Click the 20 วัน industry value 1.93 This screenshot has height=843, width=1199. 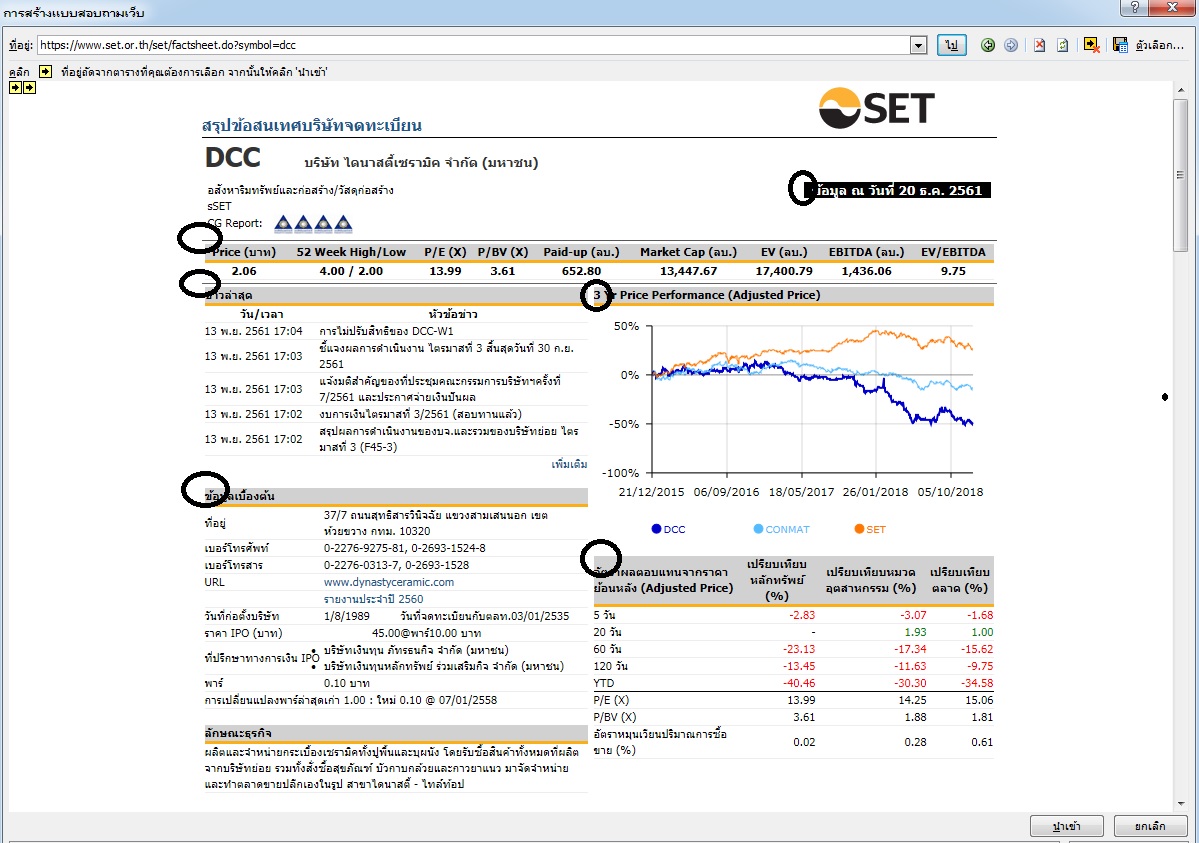tap(915, 632)
